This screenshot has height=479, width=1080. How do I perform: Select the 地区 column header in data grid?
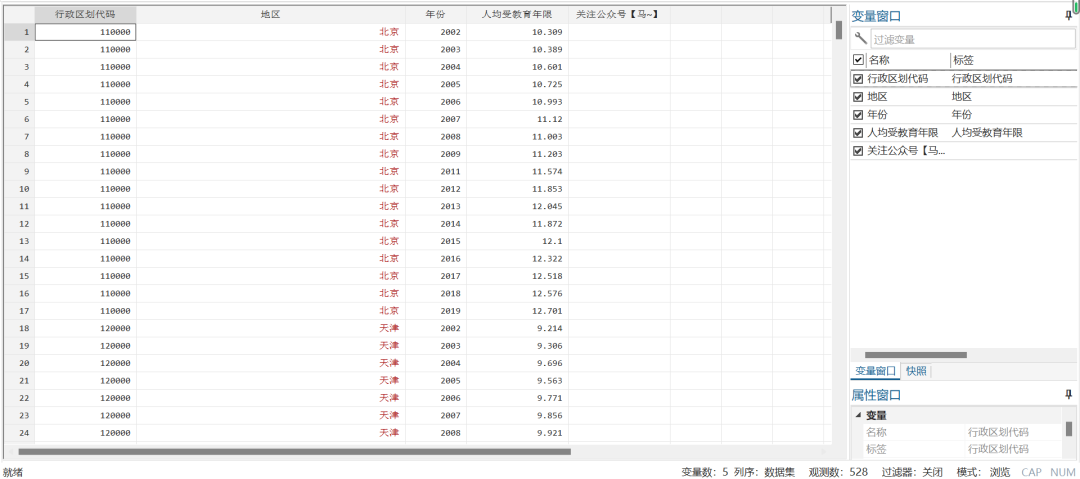click(271, 14)
